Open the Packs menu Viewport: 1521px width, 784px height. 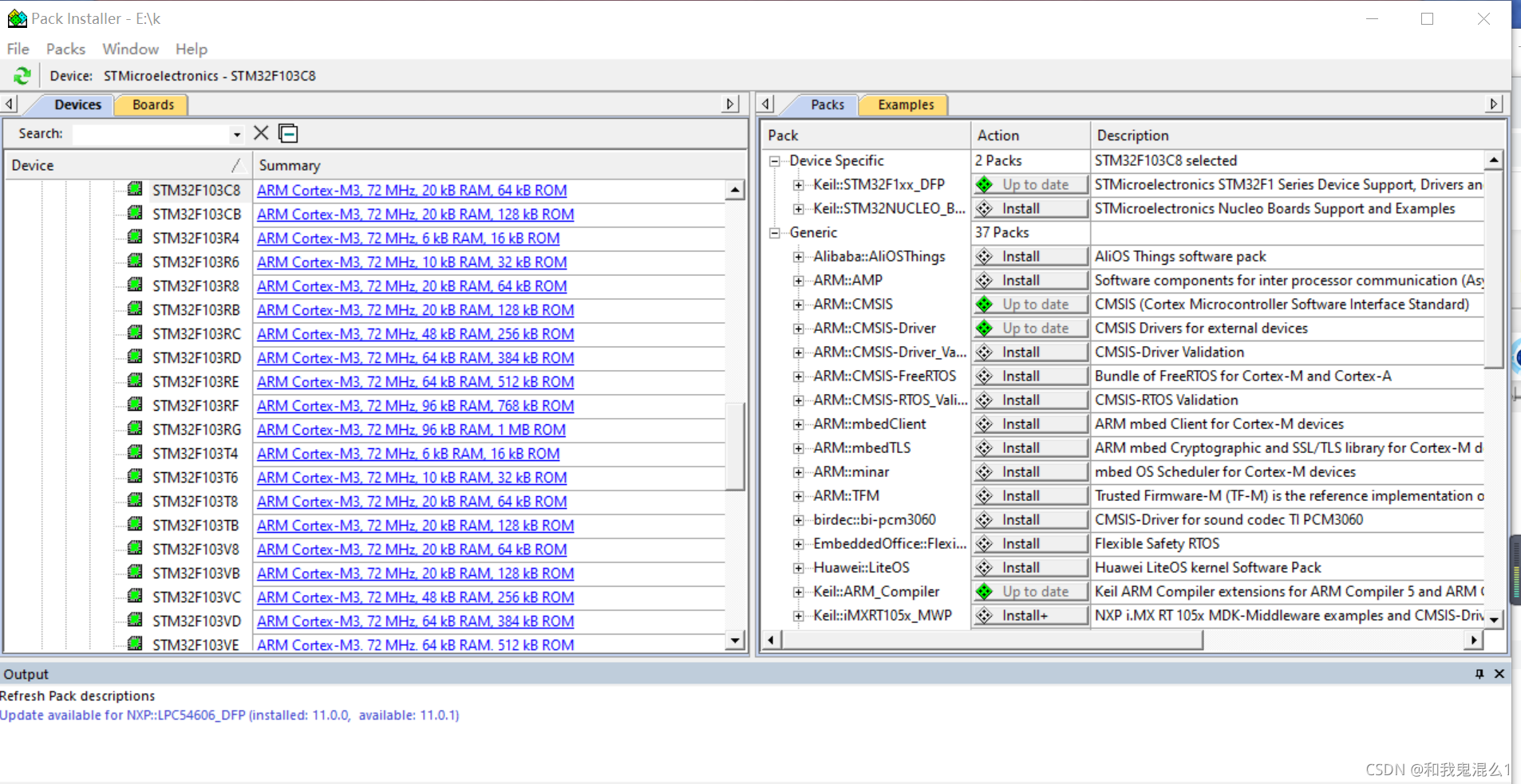point(65,49)
